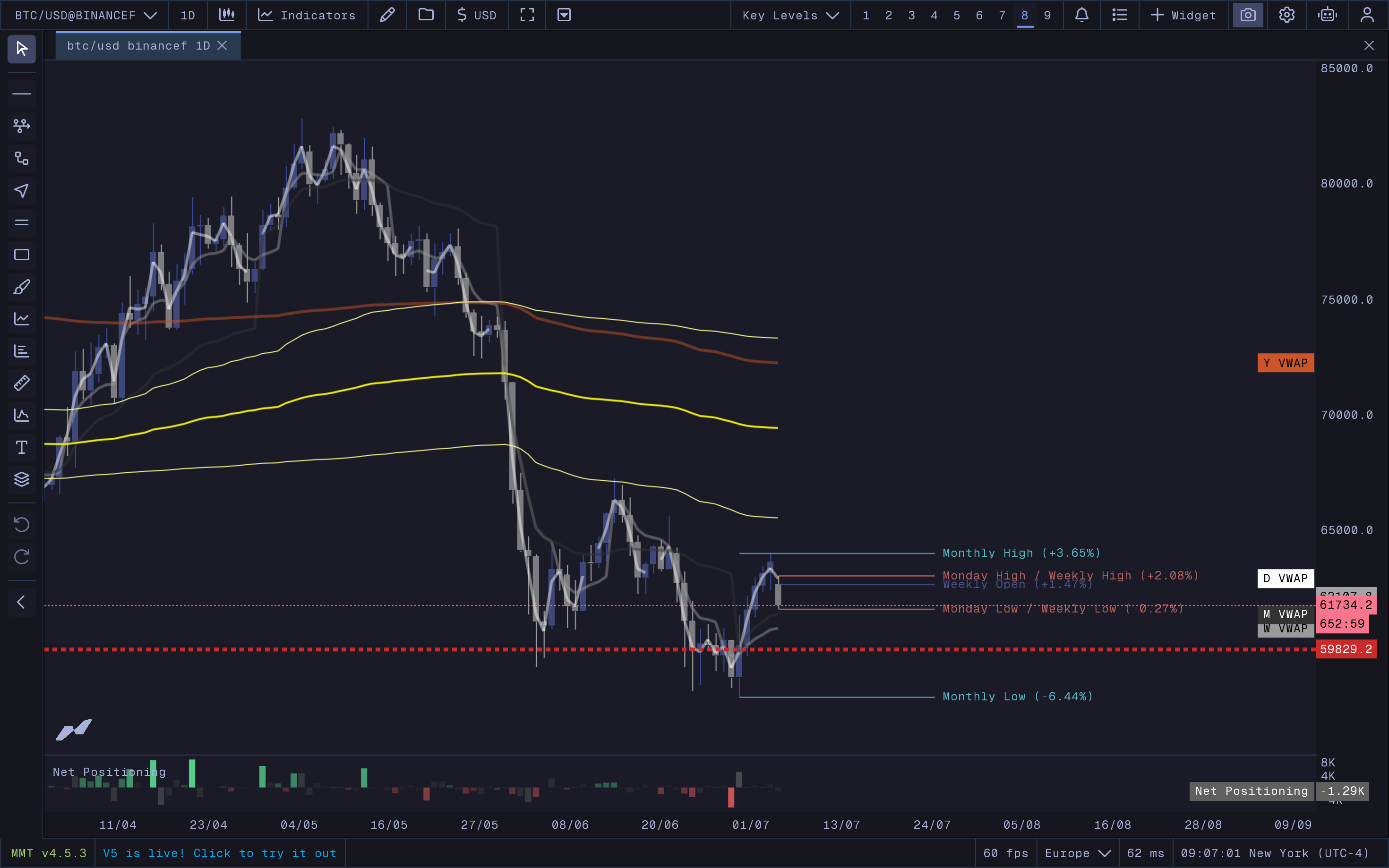
Task: Select the ruler measure tool
Action: [x=22, y=383]
